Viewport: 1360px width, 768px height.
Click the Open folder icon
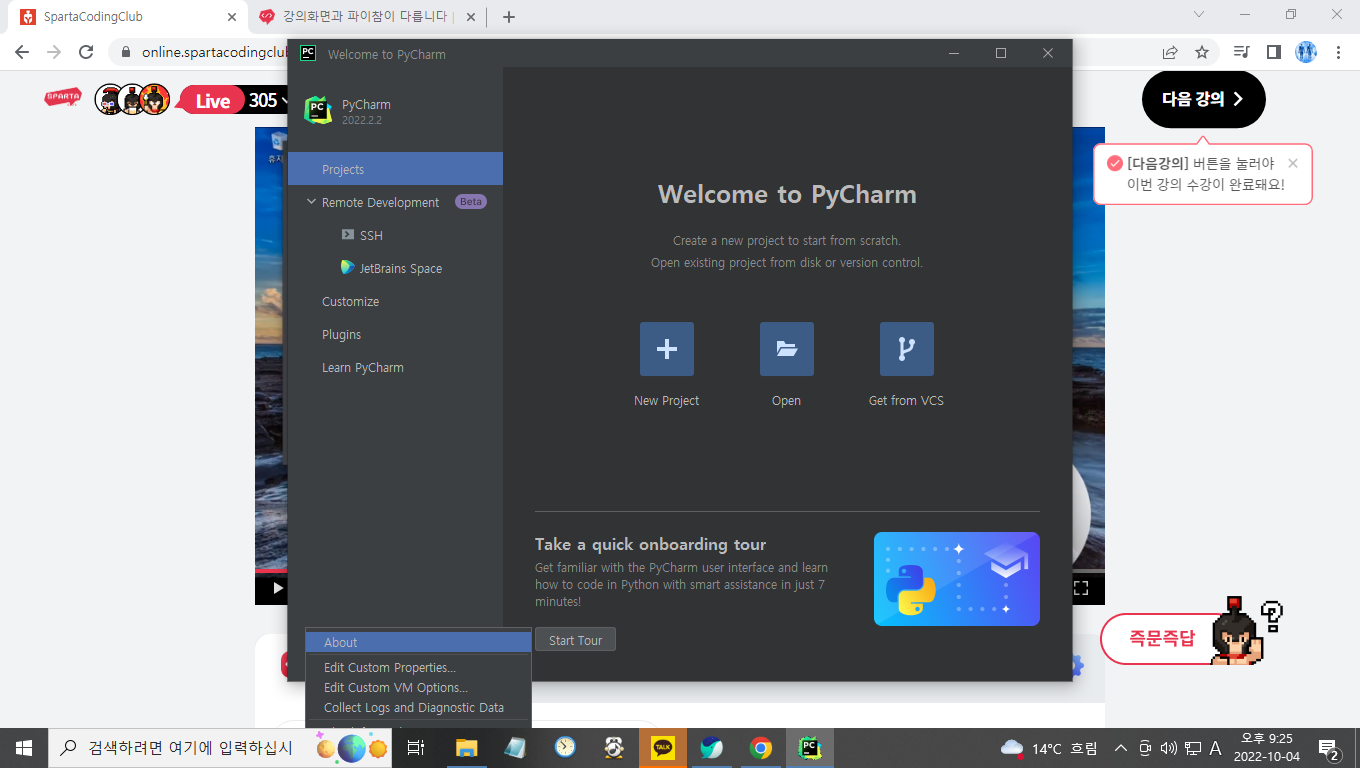pos(787,349)
